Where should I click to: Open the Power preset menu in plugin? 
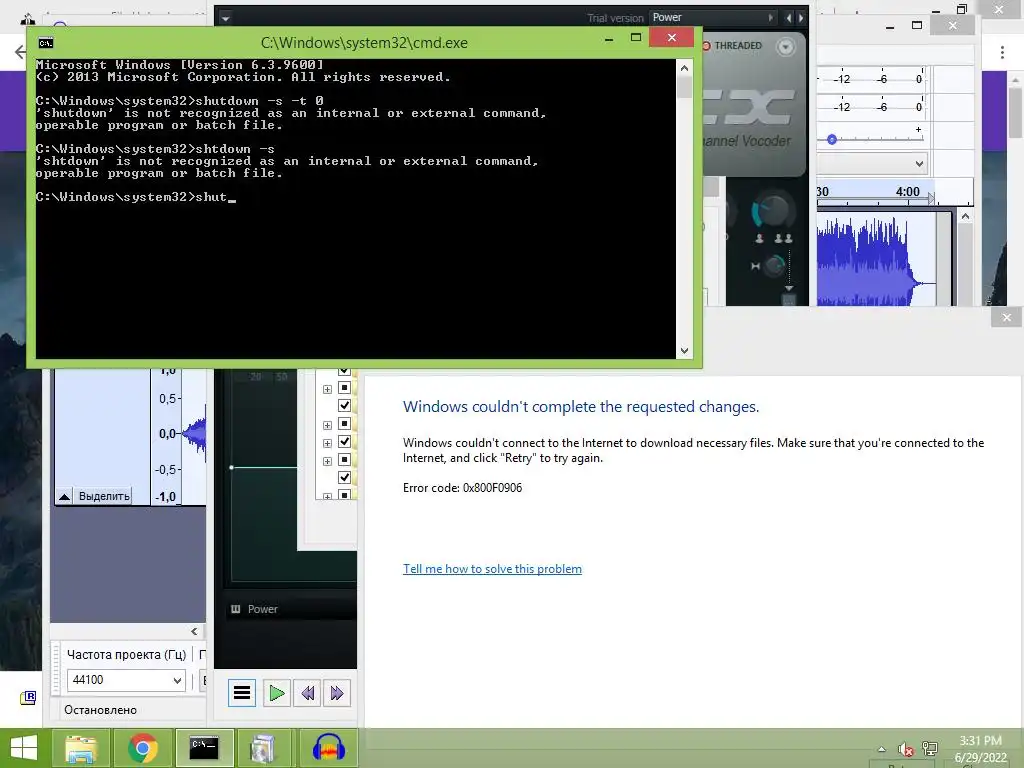[713, 18]
